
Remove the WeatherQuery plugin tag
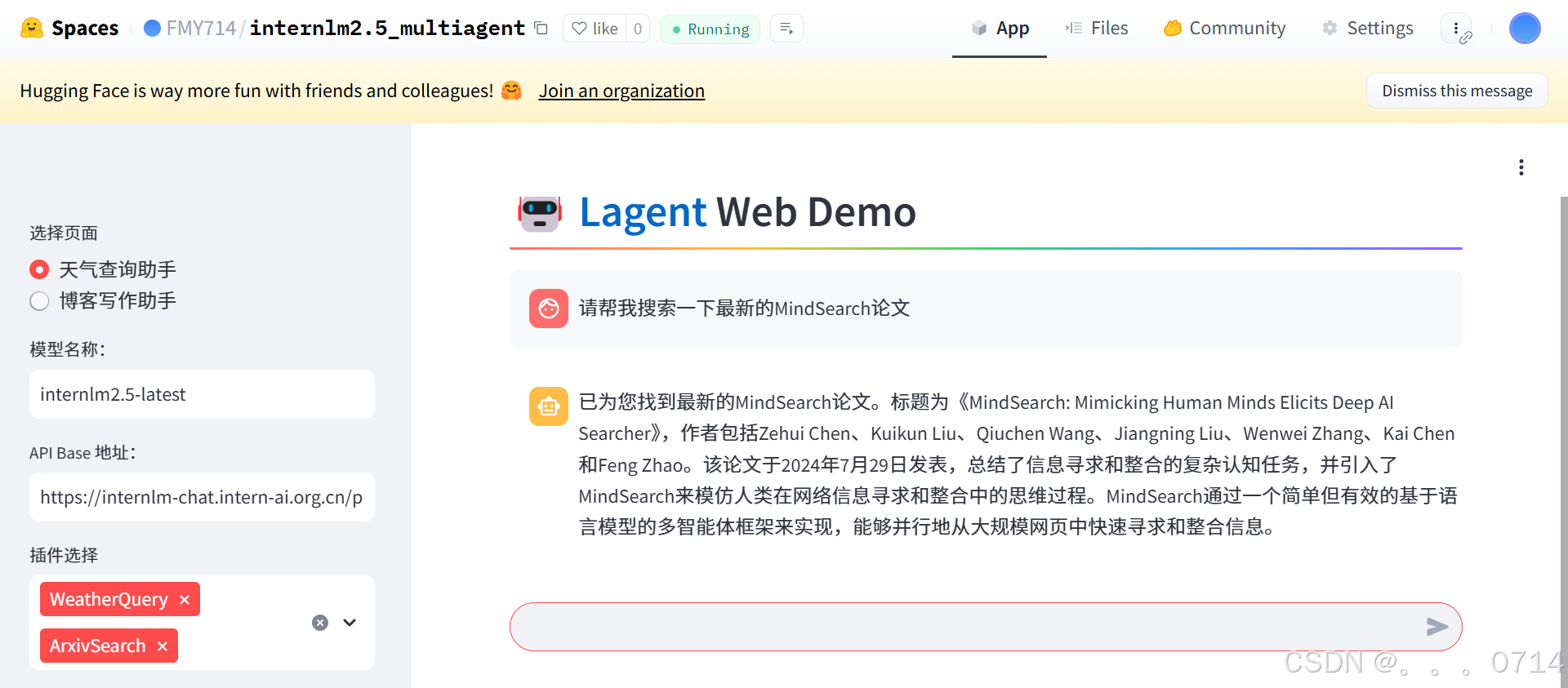coord(185,600)
